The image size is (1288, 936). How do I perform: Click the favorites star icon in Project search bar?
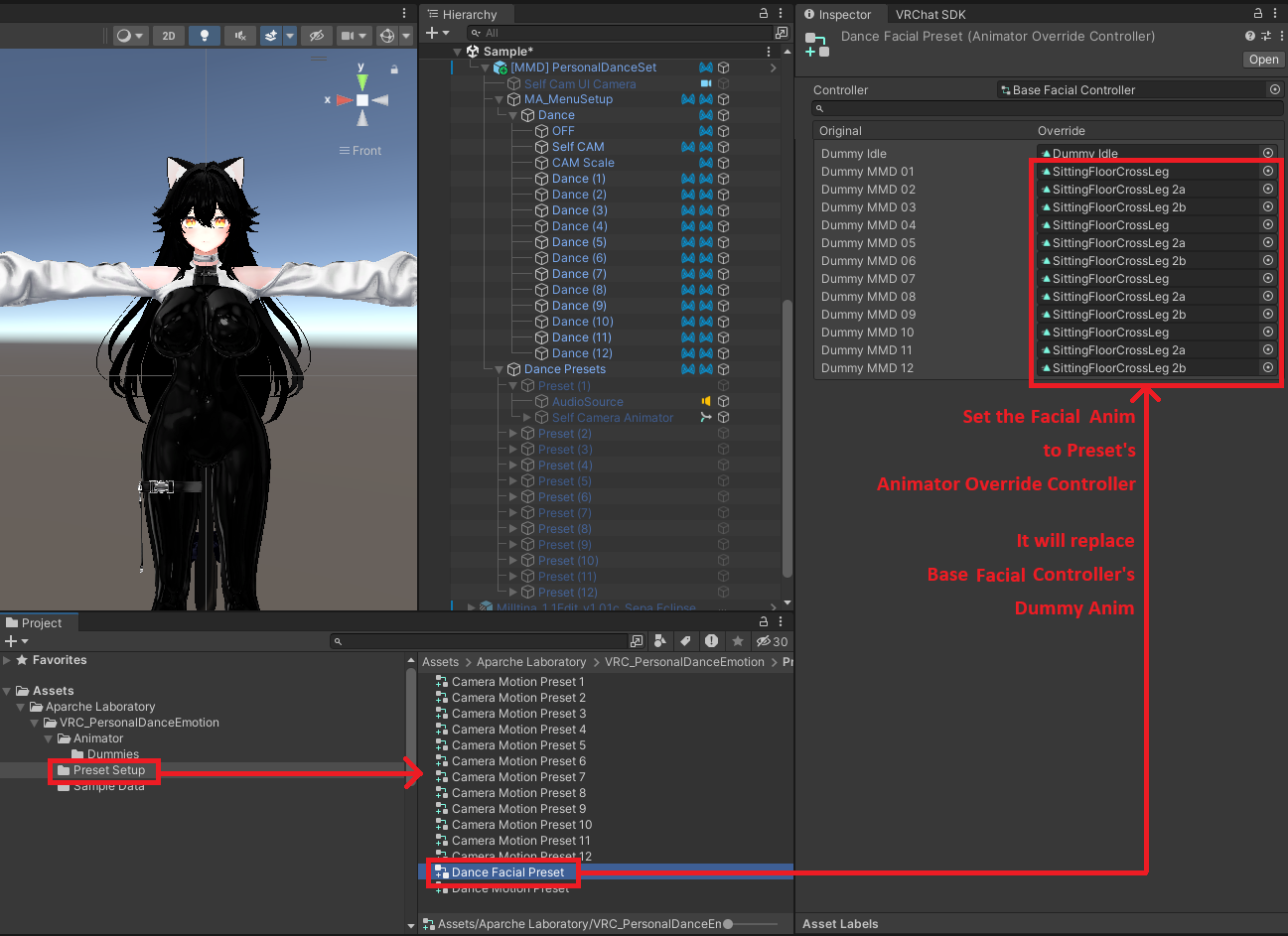[x=737, y=641]
